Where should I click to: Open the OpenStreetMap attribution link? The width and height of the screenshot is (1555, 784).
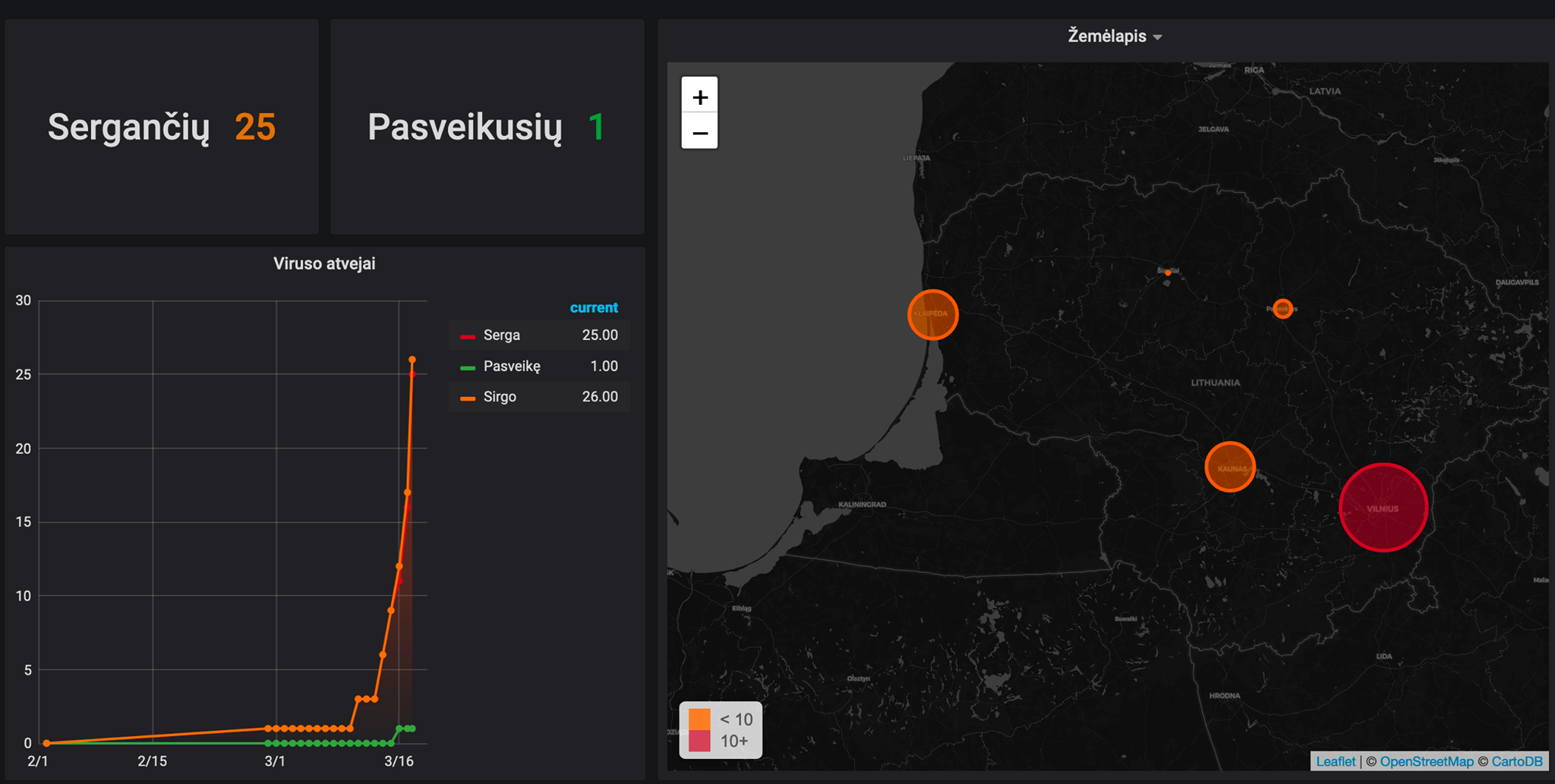tap(1427, 761)
